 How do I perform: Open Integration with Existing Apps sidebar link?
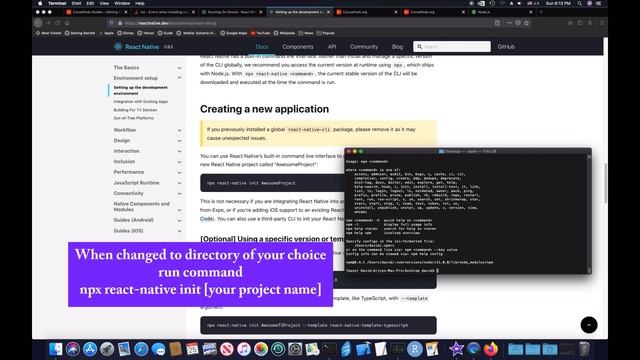141,102
